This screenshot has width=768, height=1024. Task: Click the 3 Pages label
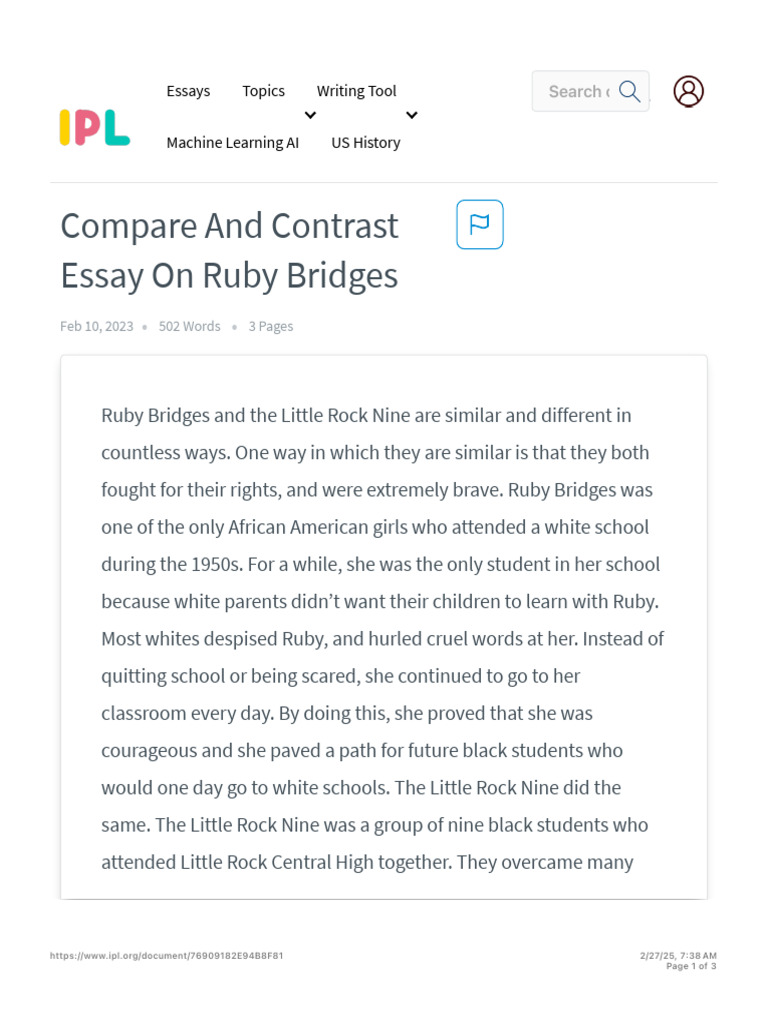point(270,326)
